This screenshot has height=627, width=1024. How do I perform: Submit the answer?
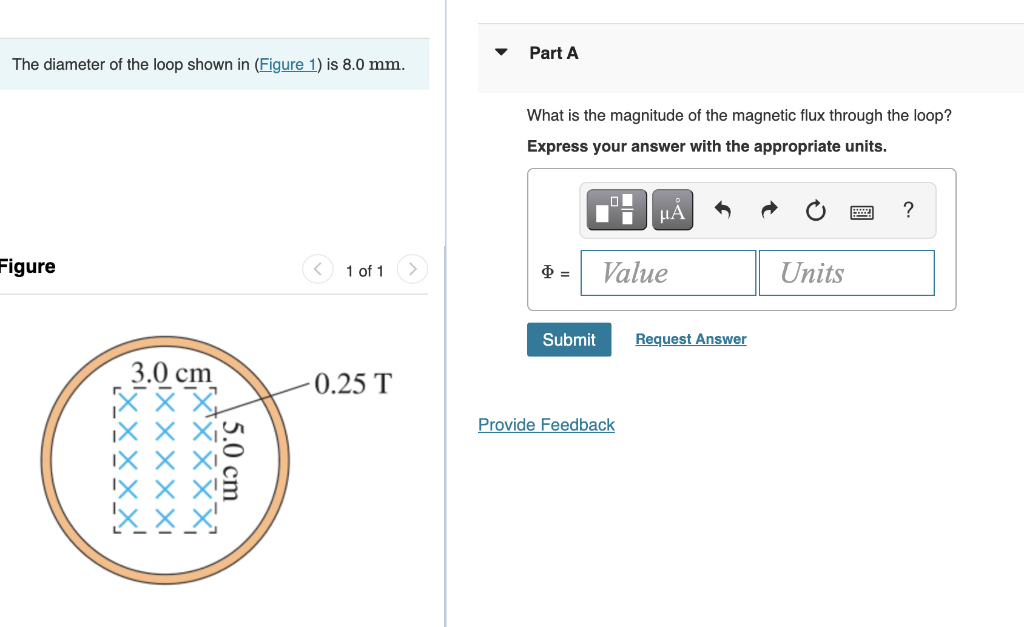coord(568,339)
